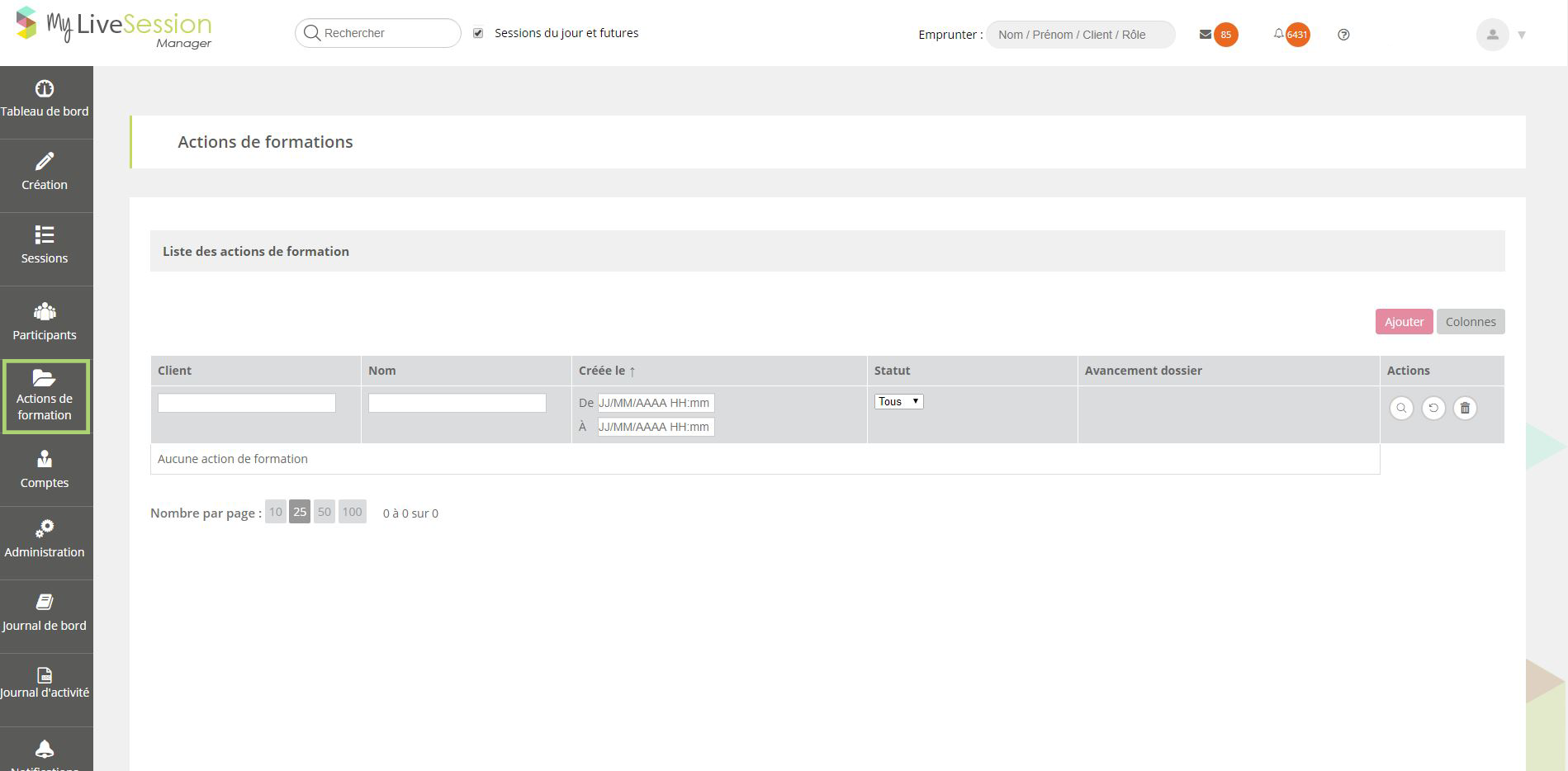The image size is (1568, 771).
Task: Click the Client filter field
Action: tap(247, 403)
